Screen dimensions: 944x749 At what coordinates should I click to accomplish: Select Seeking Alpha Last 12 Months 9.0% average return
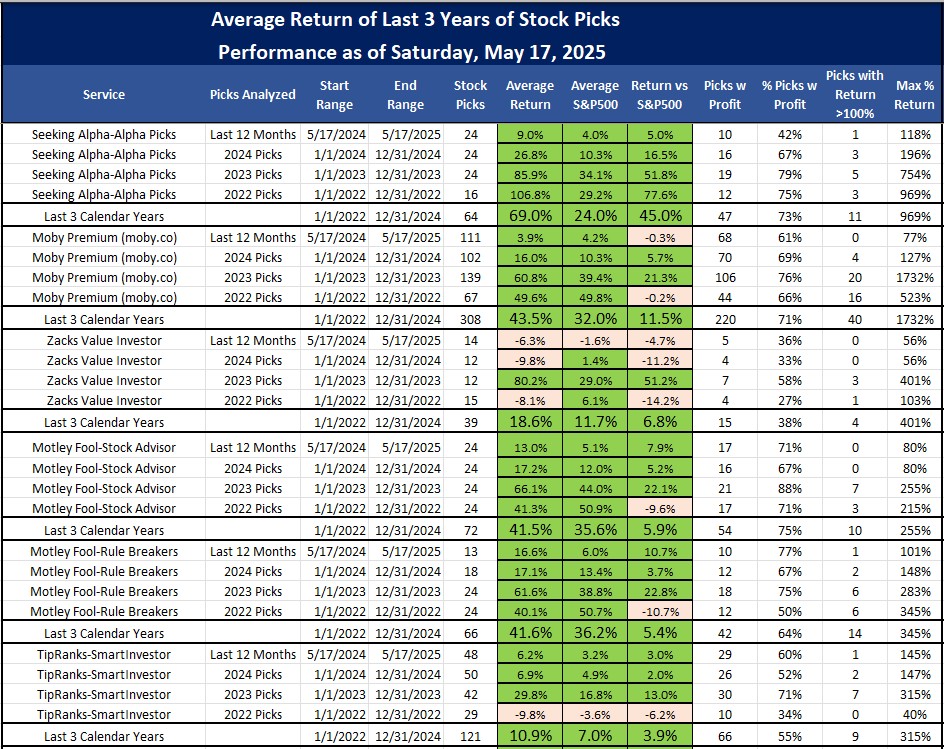[530, 134]
